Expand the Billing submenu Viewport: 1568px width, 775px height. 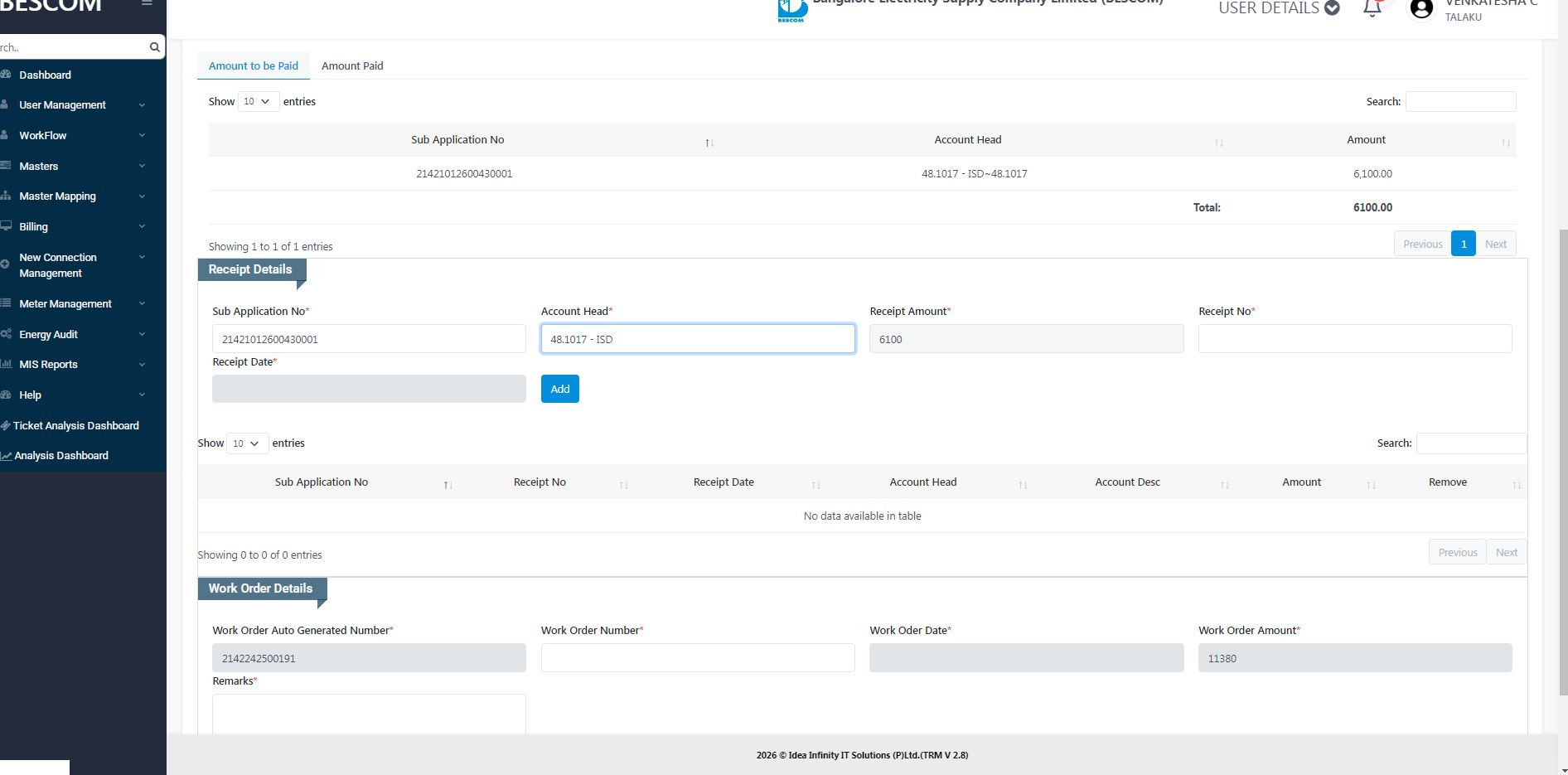tap(142, 226)
